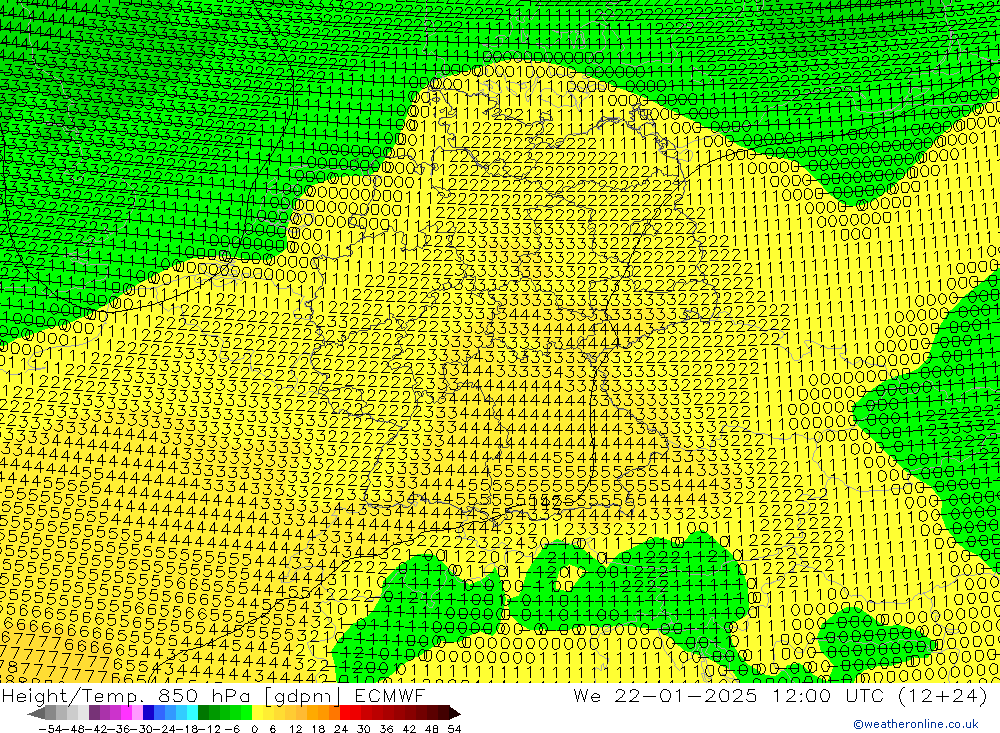Pick the dark green swatch at legend value -12

203,713
